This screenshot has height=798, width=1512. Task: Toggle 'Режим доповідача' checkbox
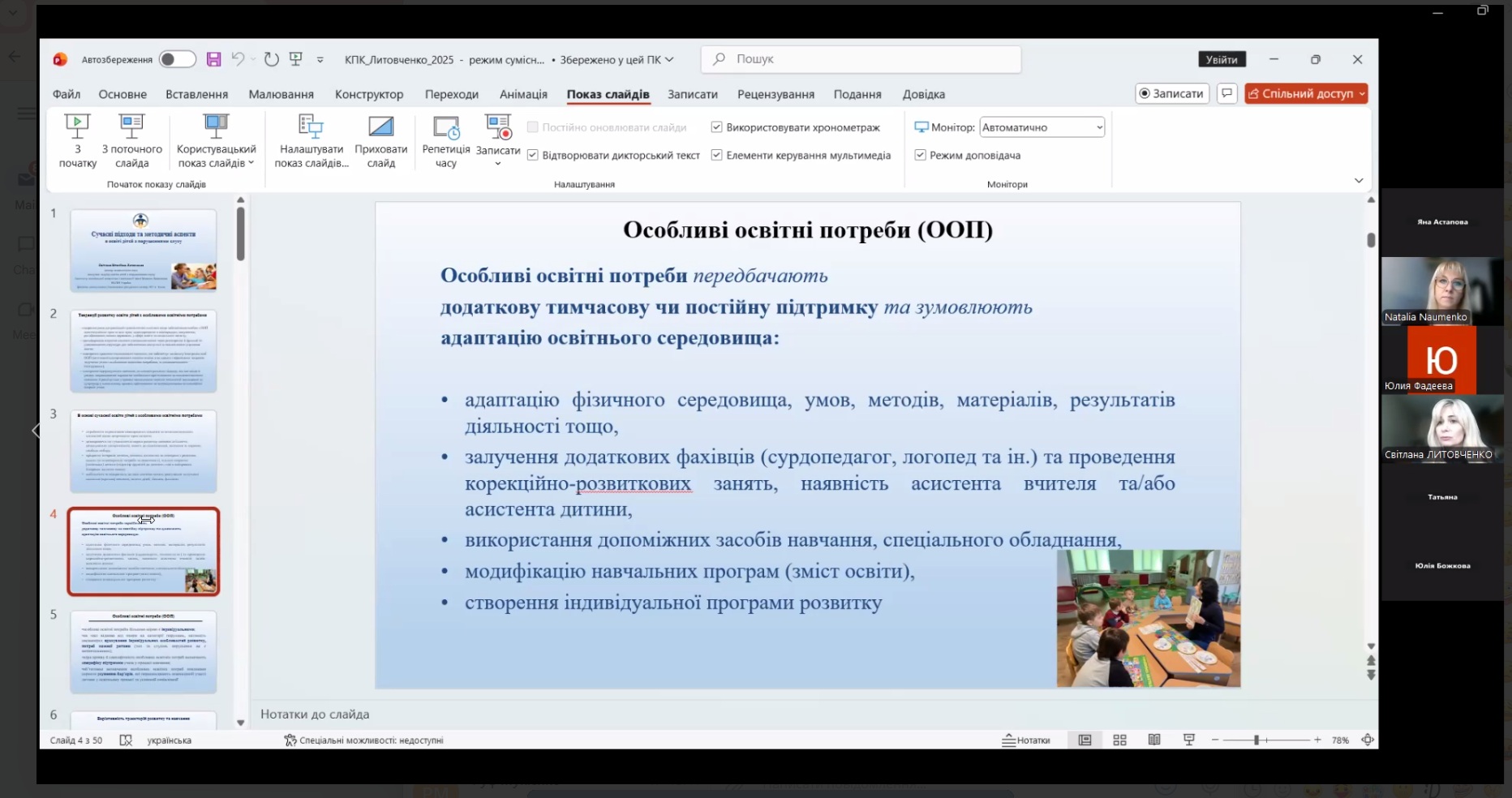(921, 155)
